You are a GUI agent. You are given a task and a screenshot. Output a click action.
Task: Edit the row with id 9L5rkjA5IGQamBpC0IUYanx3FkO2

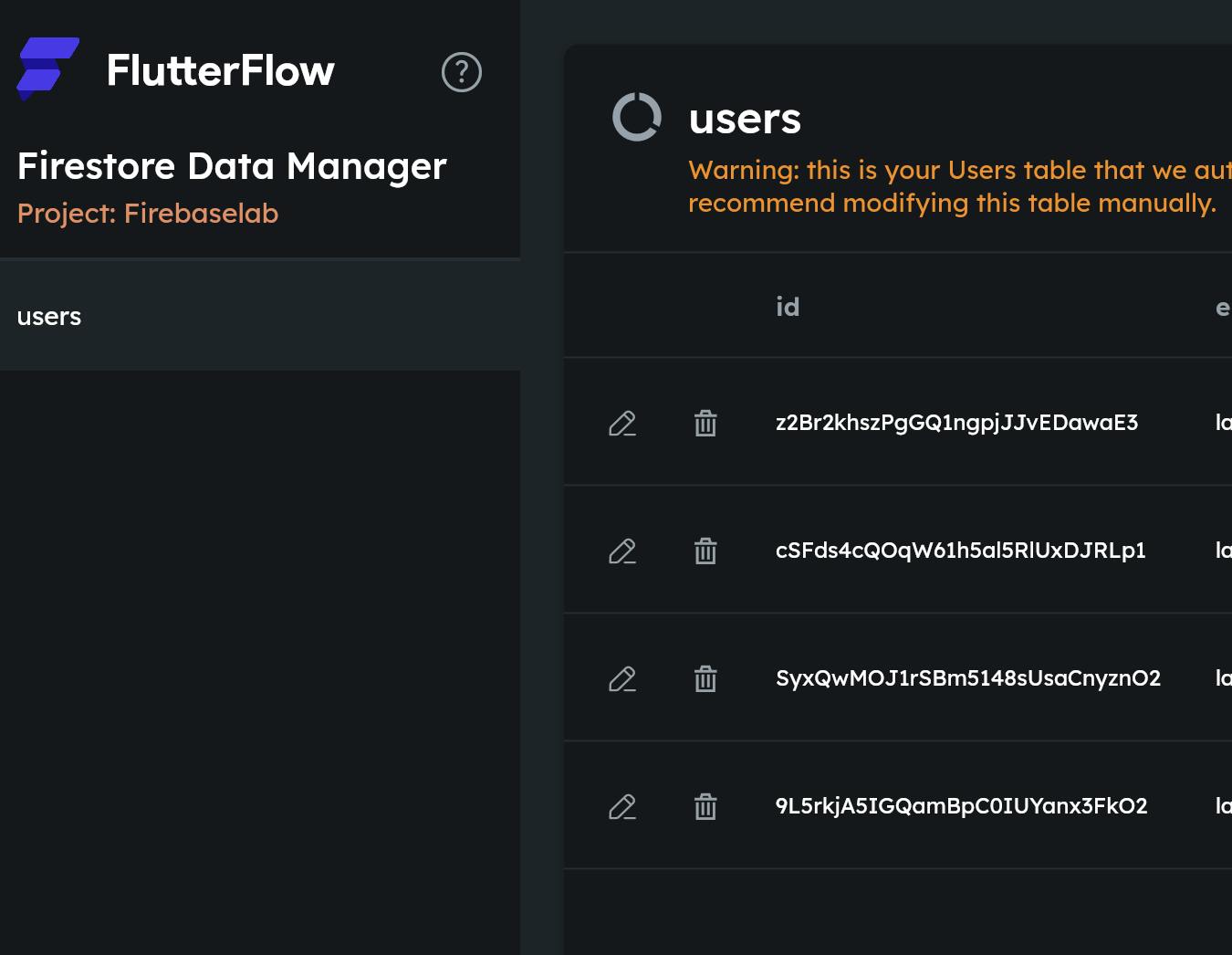click(x=622, y=807)
